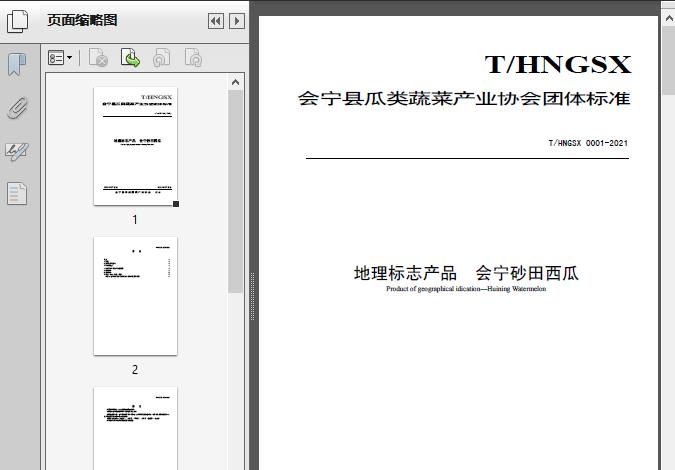Open the Attachments paperclip panel
The height and width of the screenshot is (470, 675).
[x=17, y=108]
